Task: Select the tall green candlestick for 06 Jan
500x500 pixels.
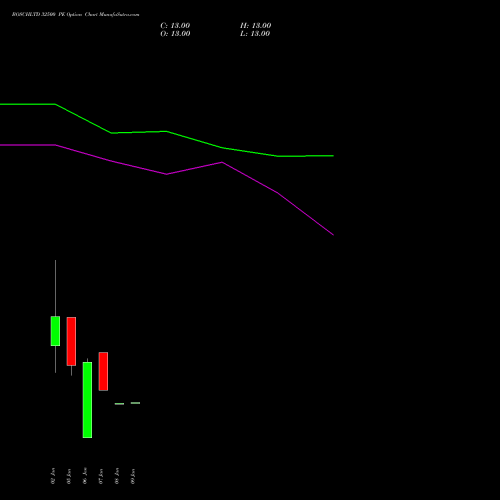Action: click(x=87, y=400)
